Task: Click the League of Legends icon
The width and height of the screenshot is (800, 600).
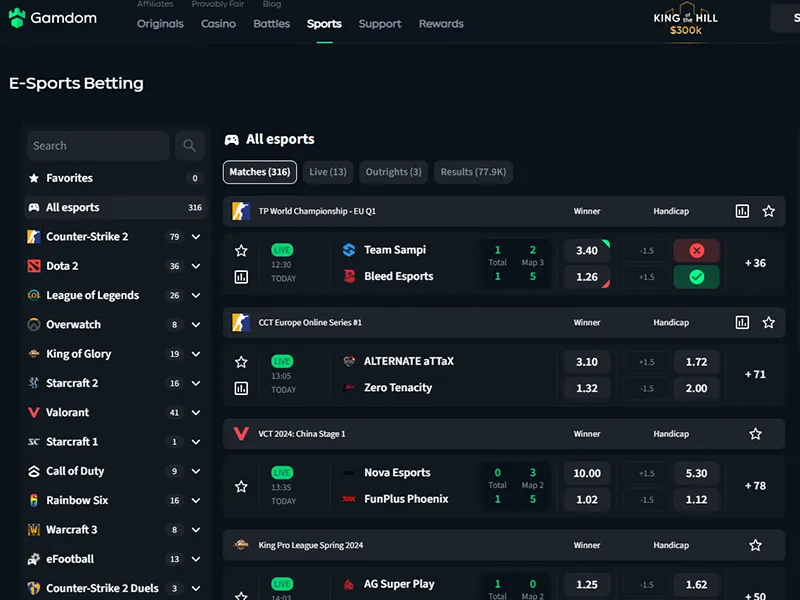Action: 34,295
